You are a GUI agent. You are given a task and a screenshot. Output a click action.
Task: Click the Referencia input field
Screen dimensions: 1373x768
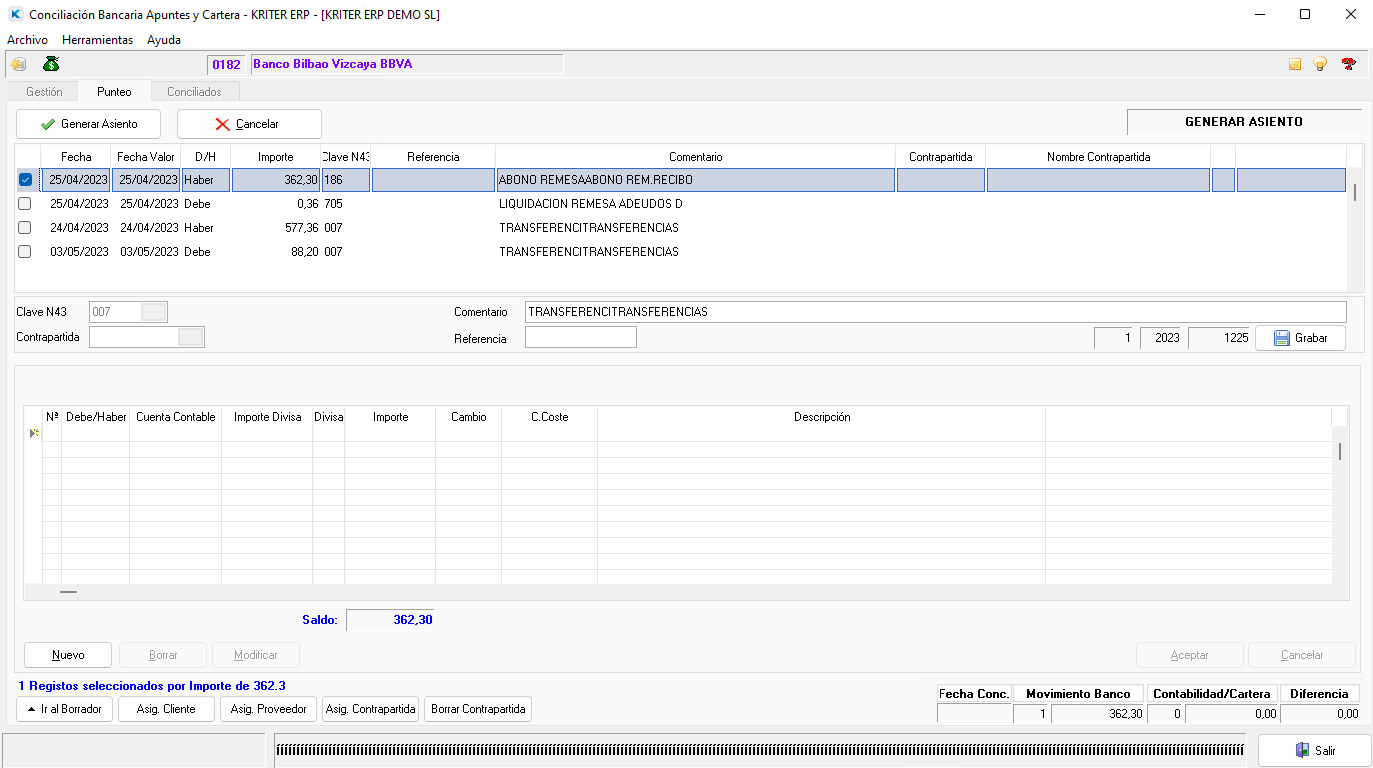(580, 338)
